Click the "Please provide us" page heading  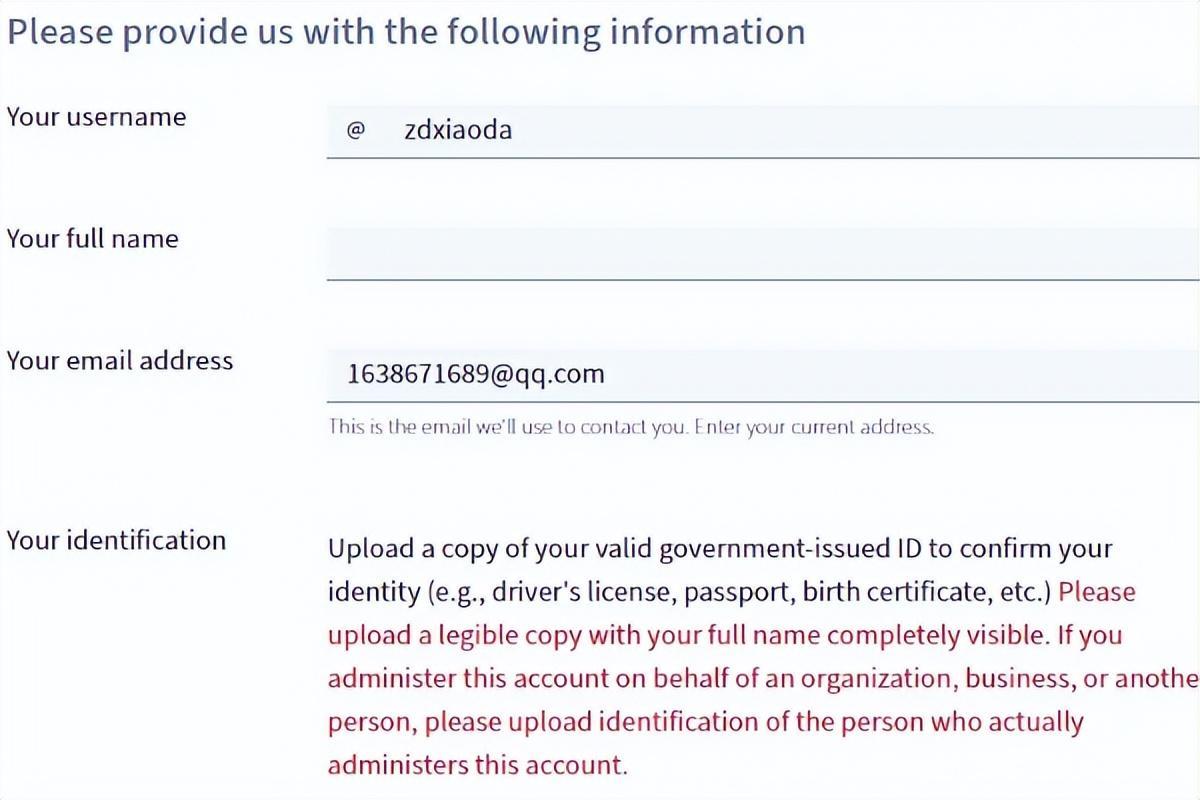click(405, 31)
